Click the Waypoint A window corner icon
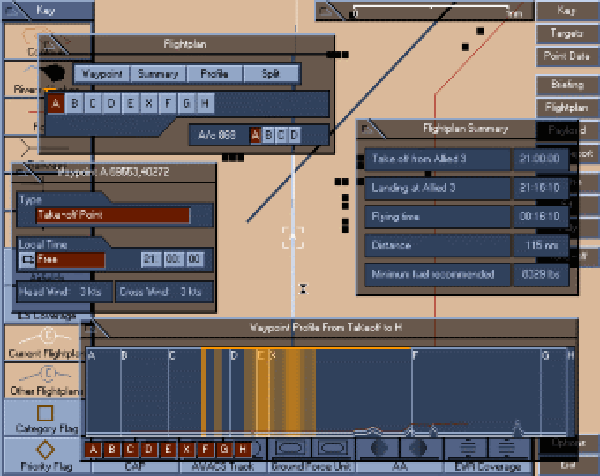 click(x=26, y=172)
